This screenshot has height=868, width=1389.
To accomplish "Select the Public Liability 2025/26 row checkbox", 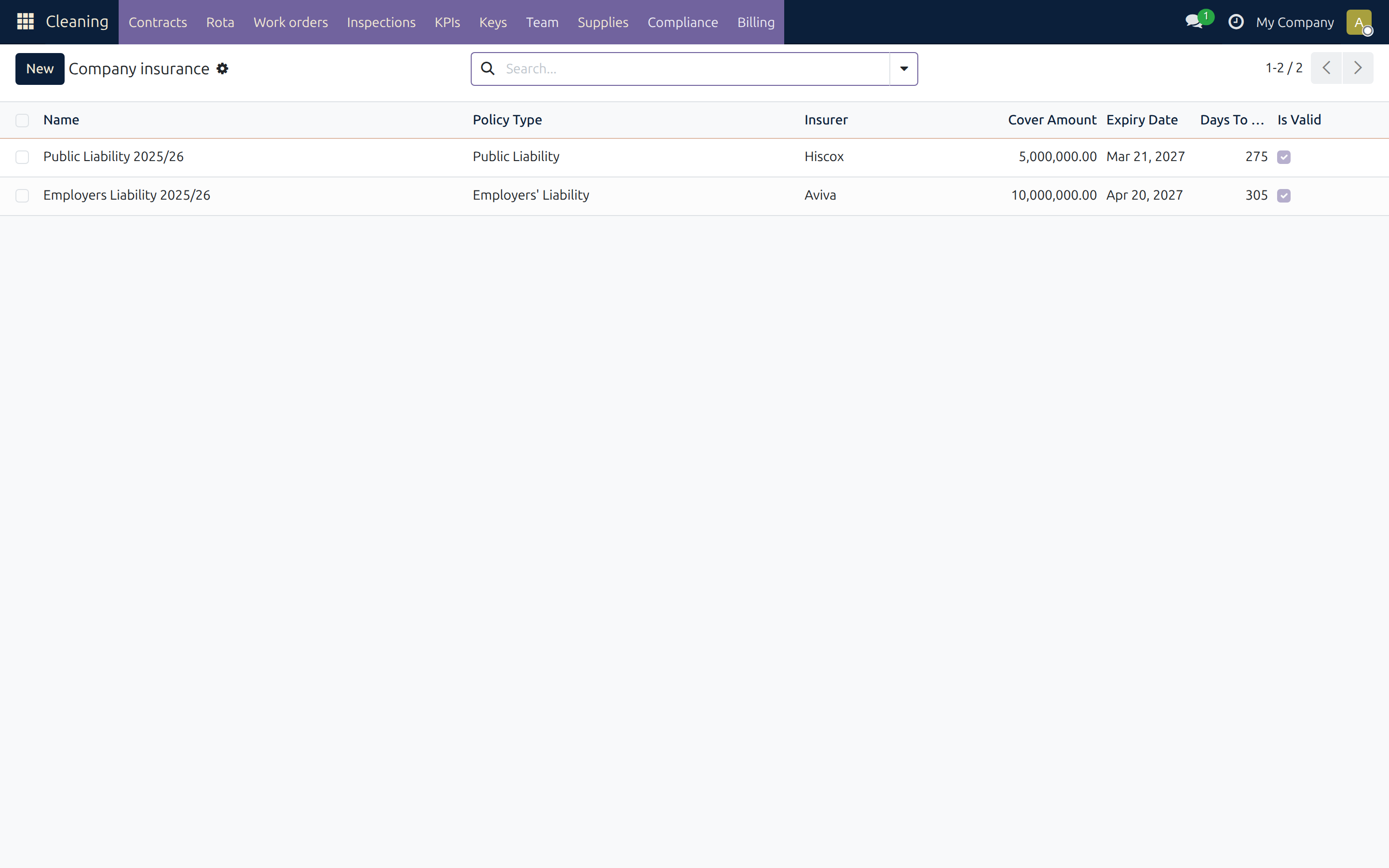I will (x=22, y=157).
